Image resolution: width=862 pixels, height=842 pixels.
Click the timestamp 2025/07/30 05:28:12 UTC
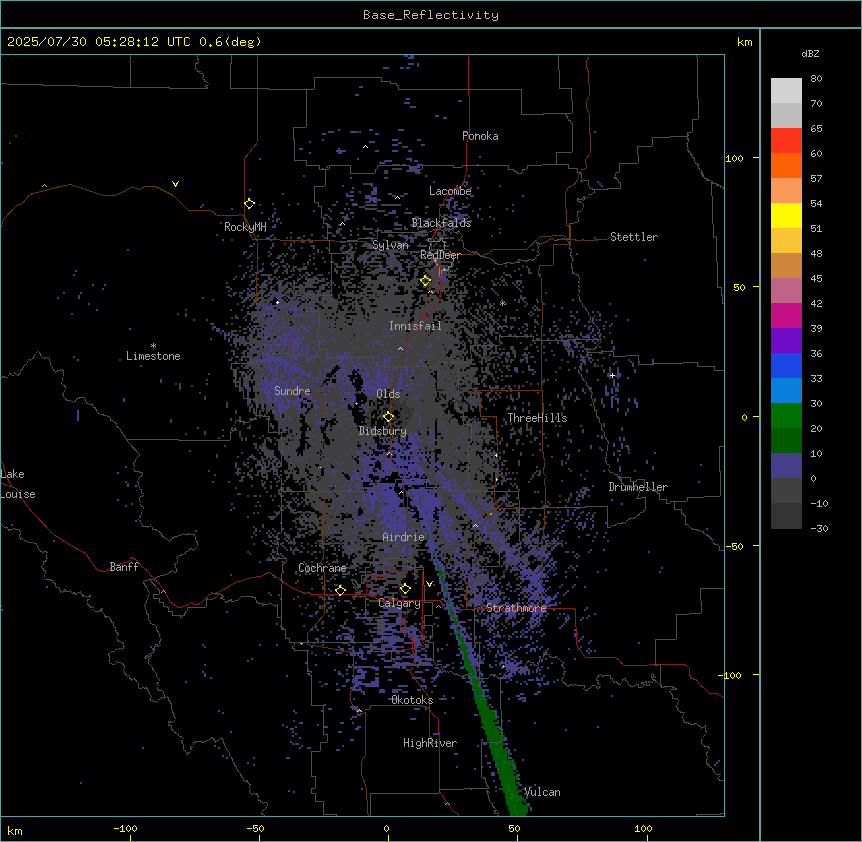coord(98,42)
